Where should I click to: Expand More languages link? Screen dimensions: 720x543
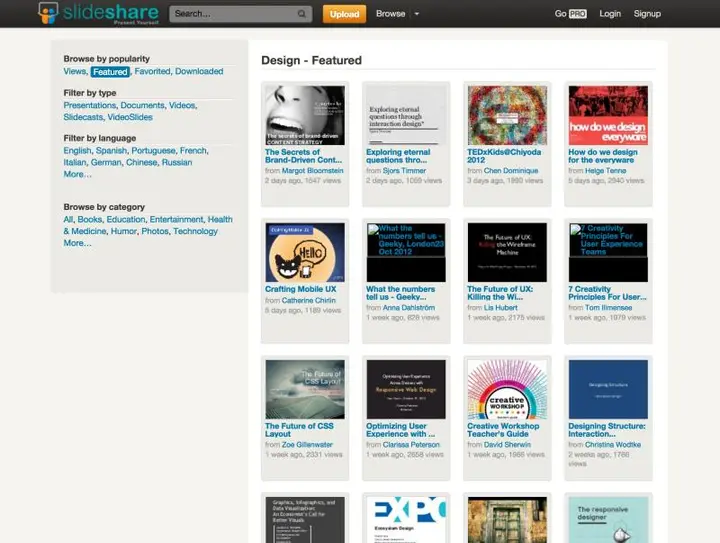[77, 174]
